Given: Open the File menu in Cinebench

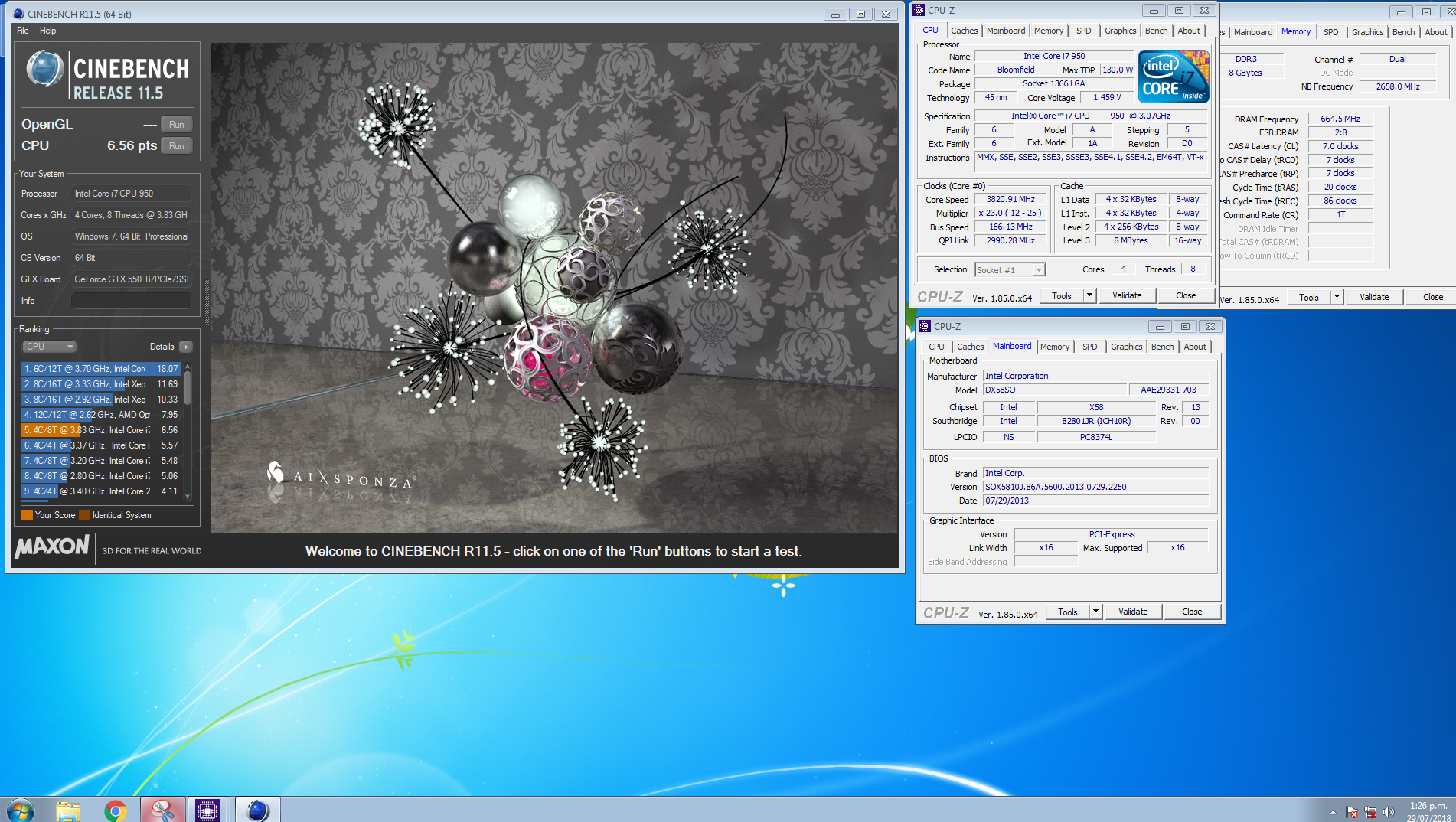Looking at the screenshot, I should point(23,31).
